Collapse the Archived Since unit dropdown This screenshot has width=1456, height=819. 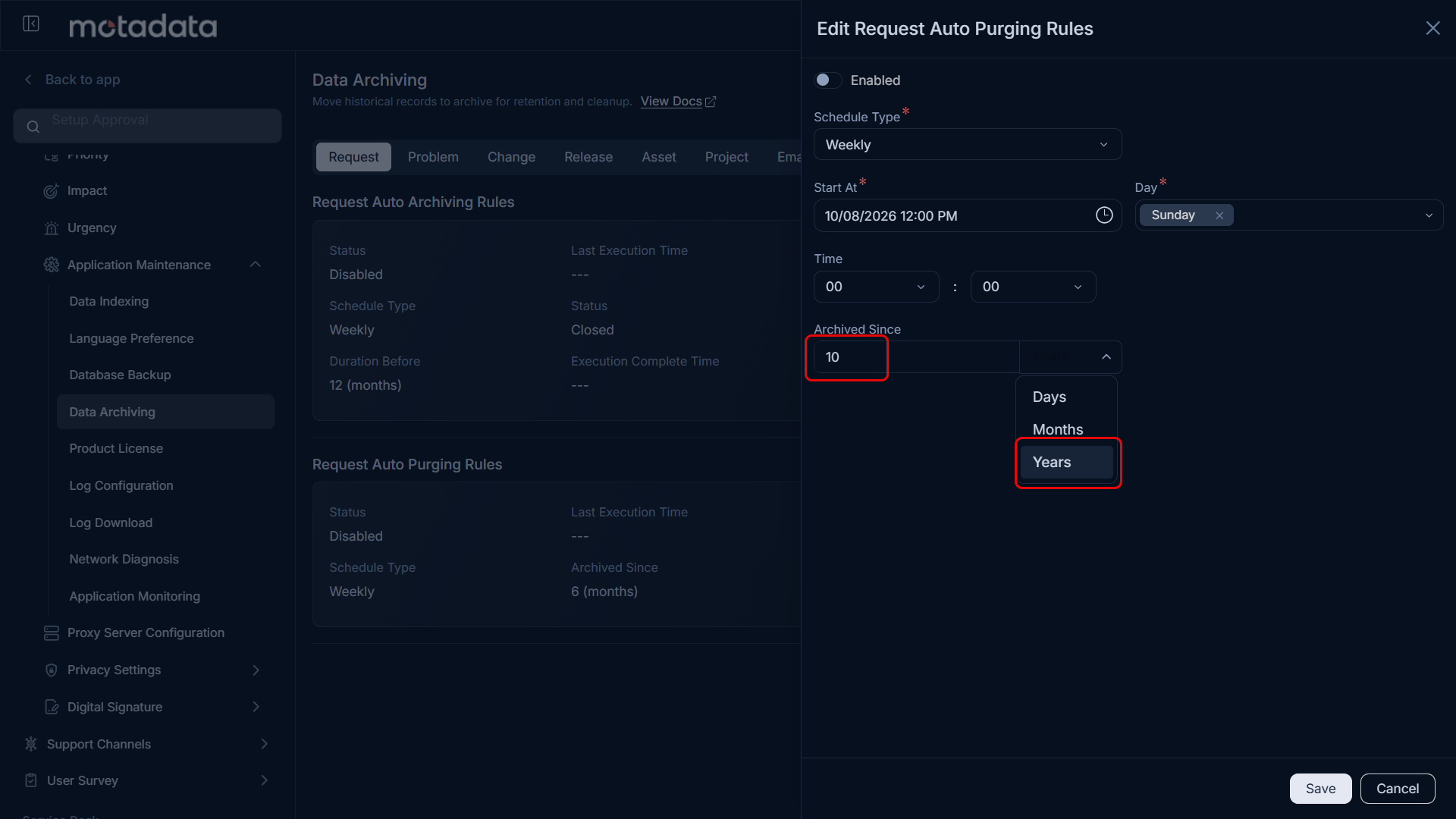(x=1106, y=356)
